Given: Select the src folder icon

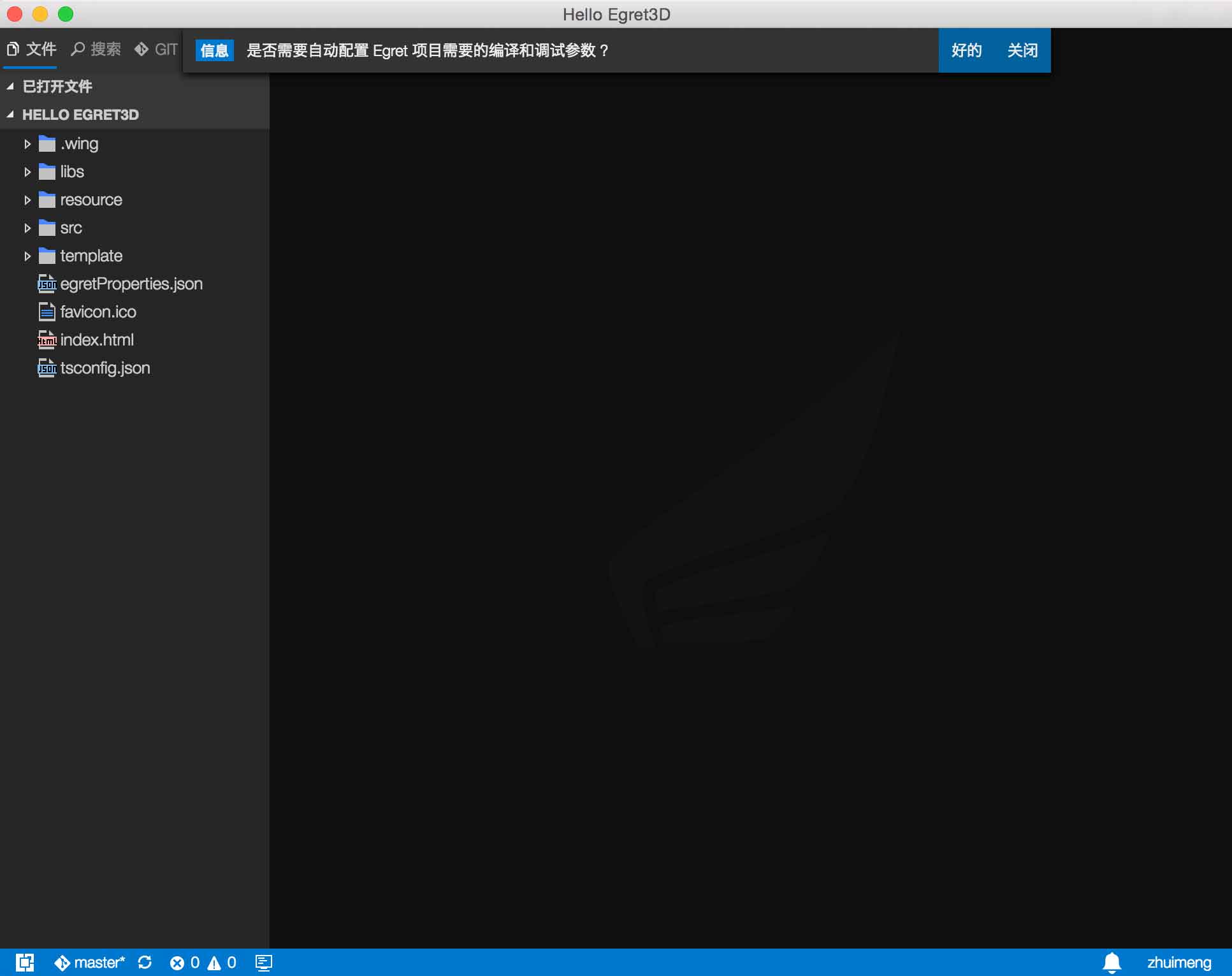Looking at the screenshot, I should coord(47,228).
